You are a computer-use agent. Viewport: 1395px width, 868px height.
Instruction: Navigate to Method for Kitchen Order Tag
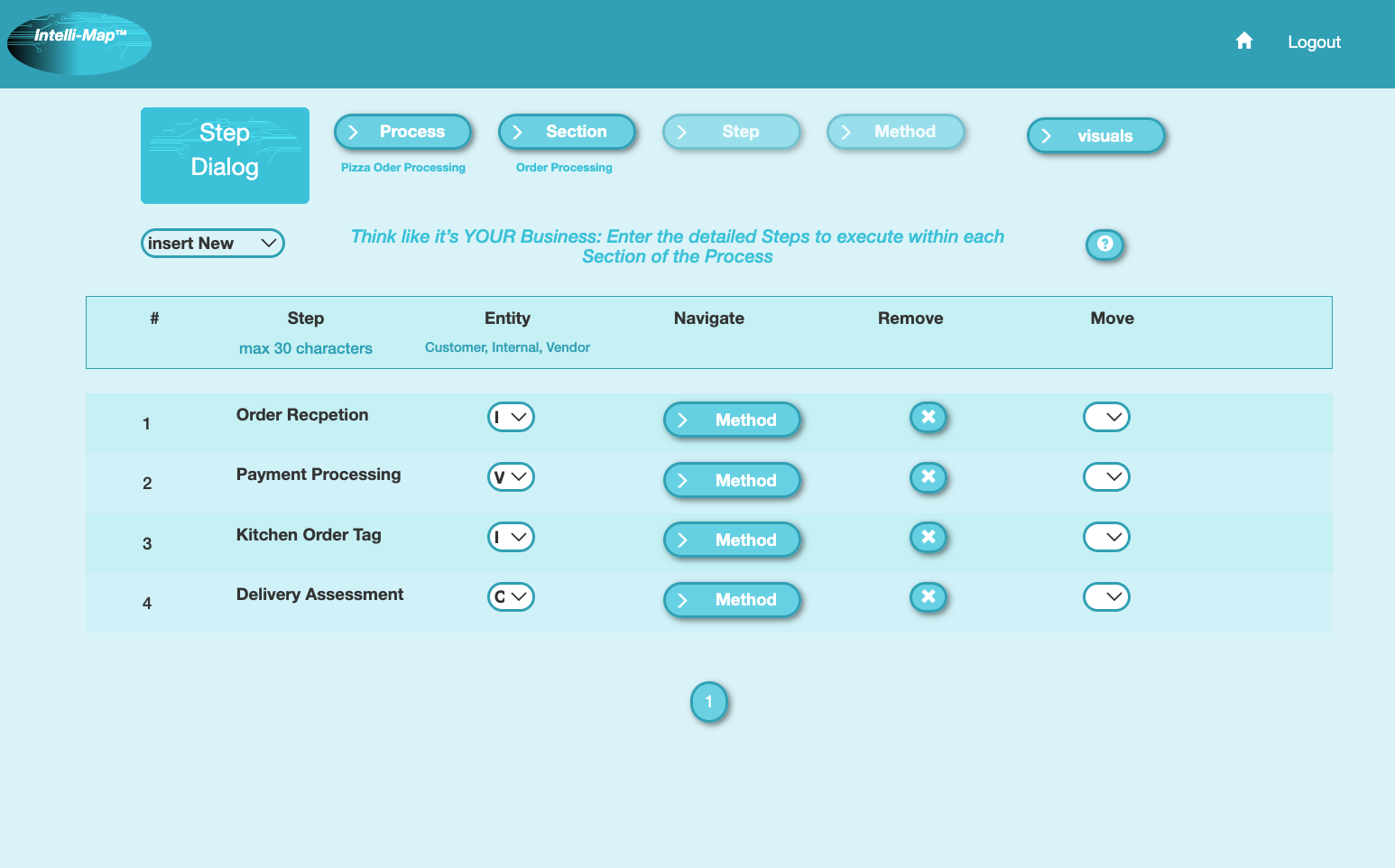(x=732, y=540)
